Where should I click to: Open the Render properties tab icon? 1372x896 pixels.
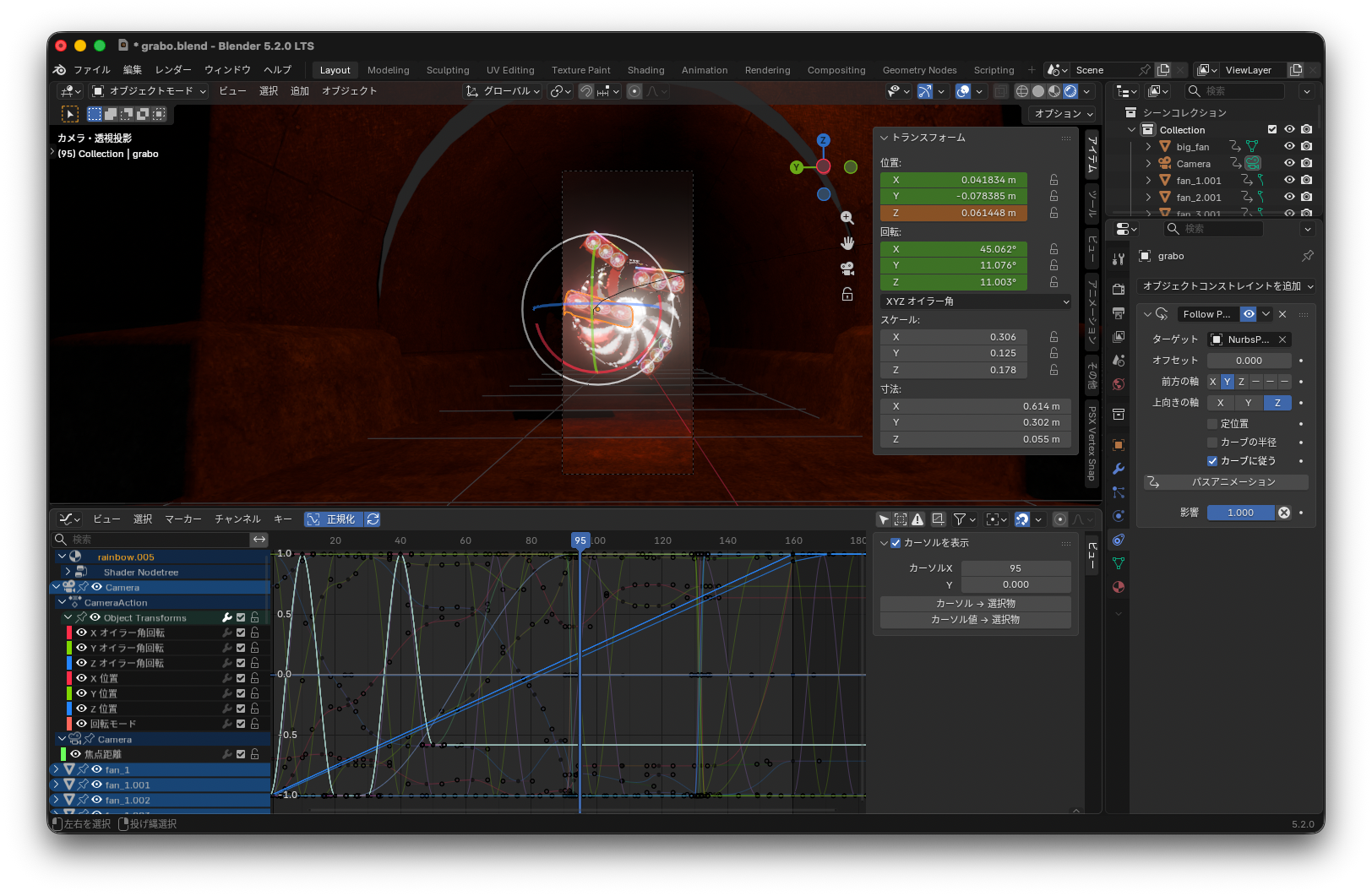click(x=1119, y=290)
